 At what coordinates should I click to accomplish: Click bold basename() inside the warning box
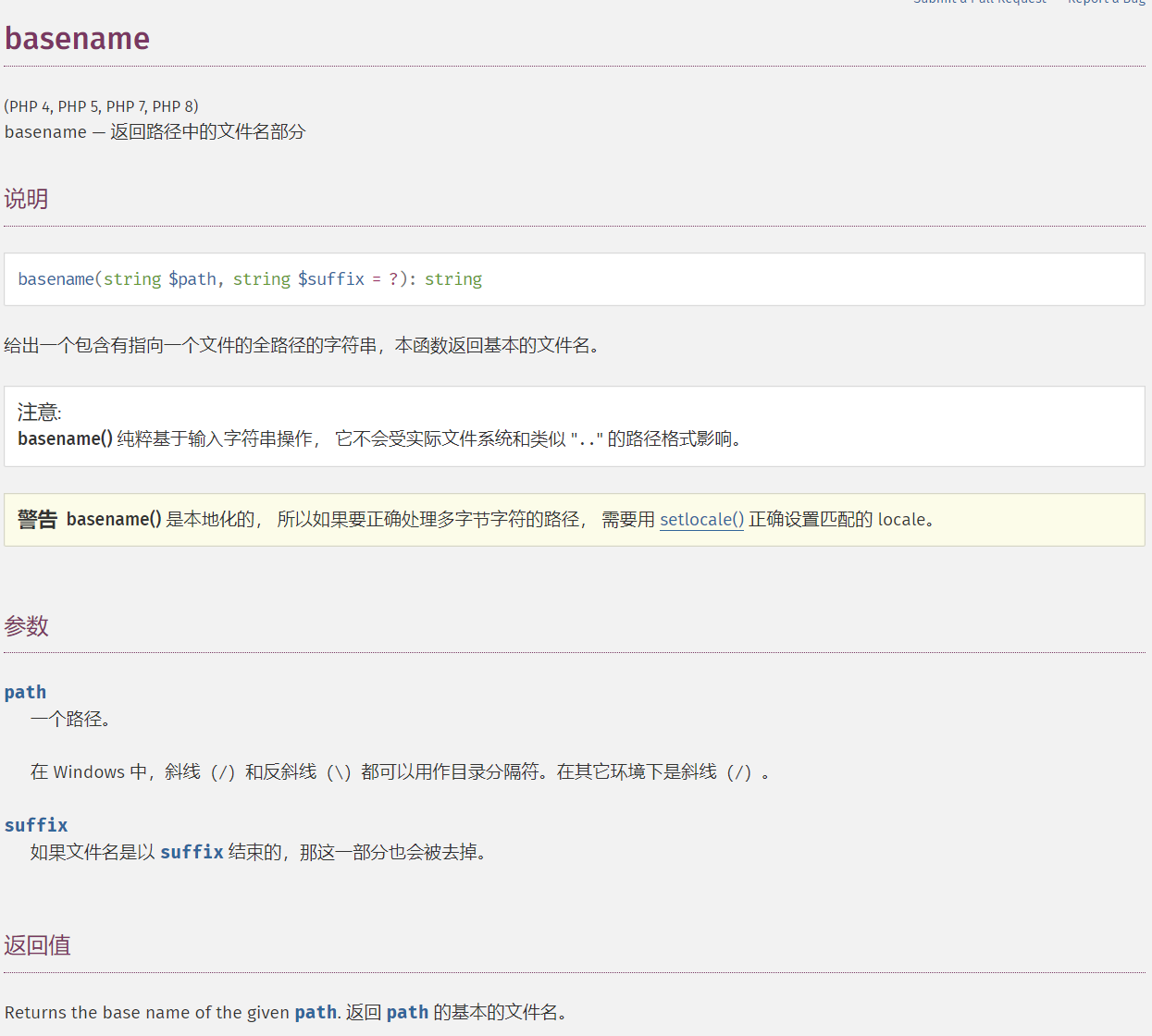(114, 520)
